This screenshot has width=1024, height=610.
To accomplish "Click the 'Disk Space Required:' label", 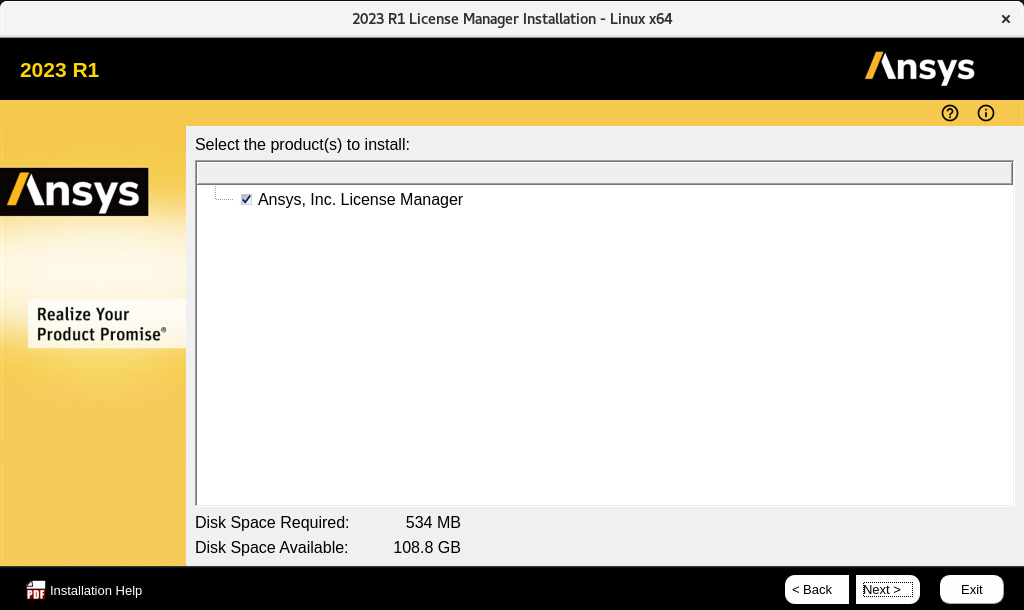I will coord(272,522).
